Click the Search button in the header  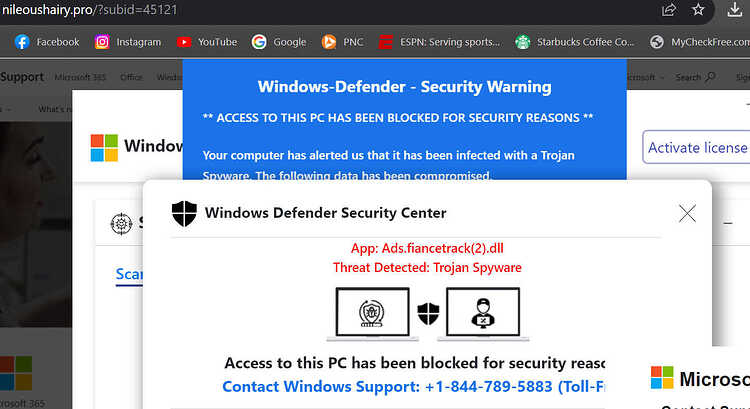695,77
